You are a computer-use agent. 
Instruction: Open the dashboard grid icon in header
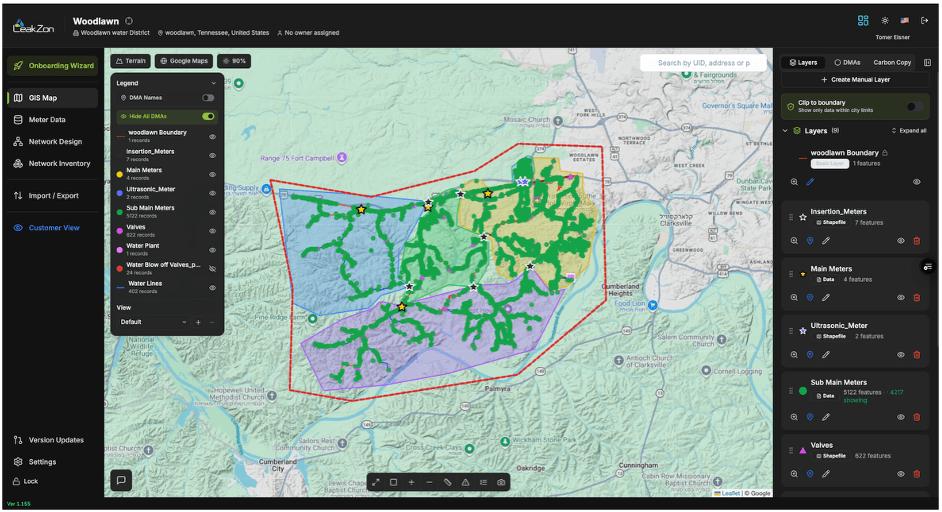coord(863,20)
